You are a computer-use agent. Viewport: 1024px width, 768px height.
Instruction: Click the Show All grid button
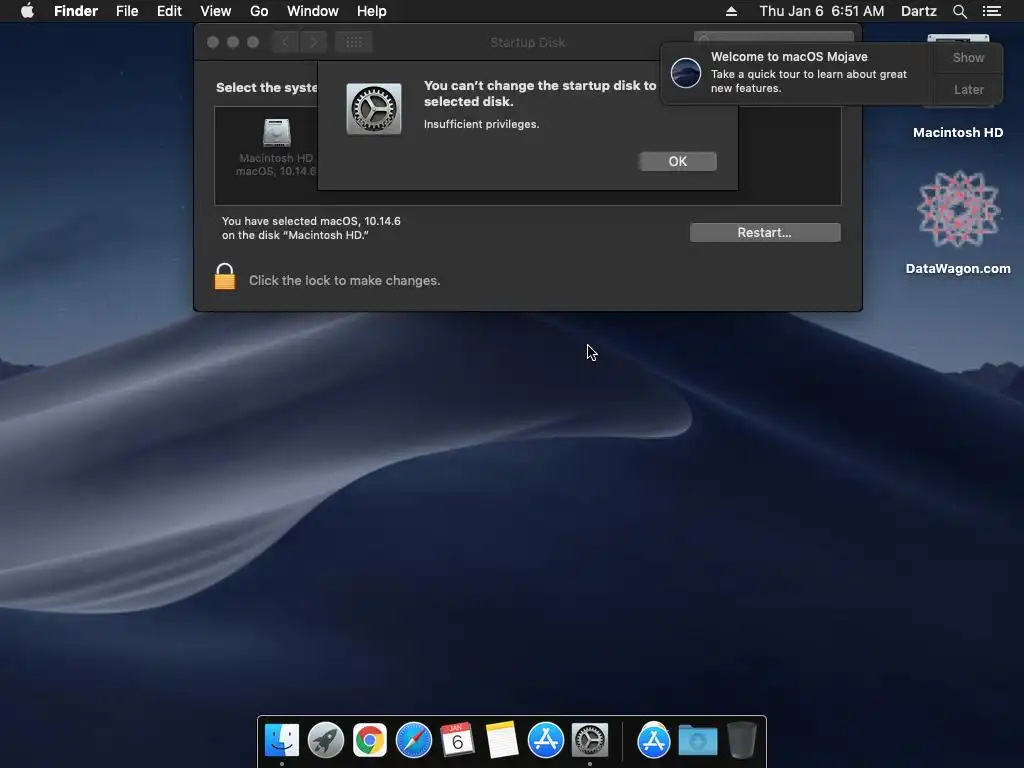[x=354, y=42]
